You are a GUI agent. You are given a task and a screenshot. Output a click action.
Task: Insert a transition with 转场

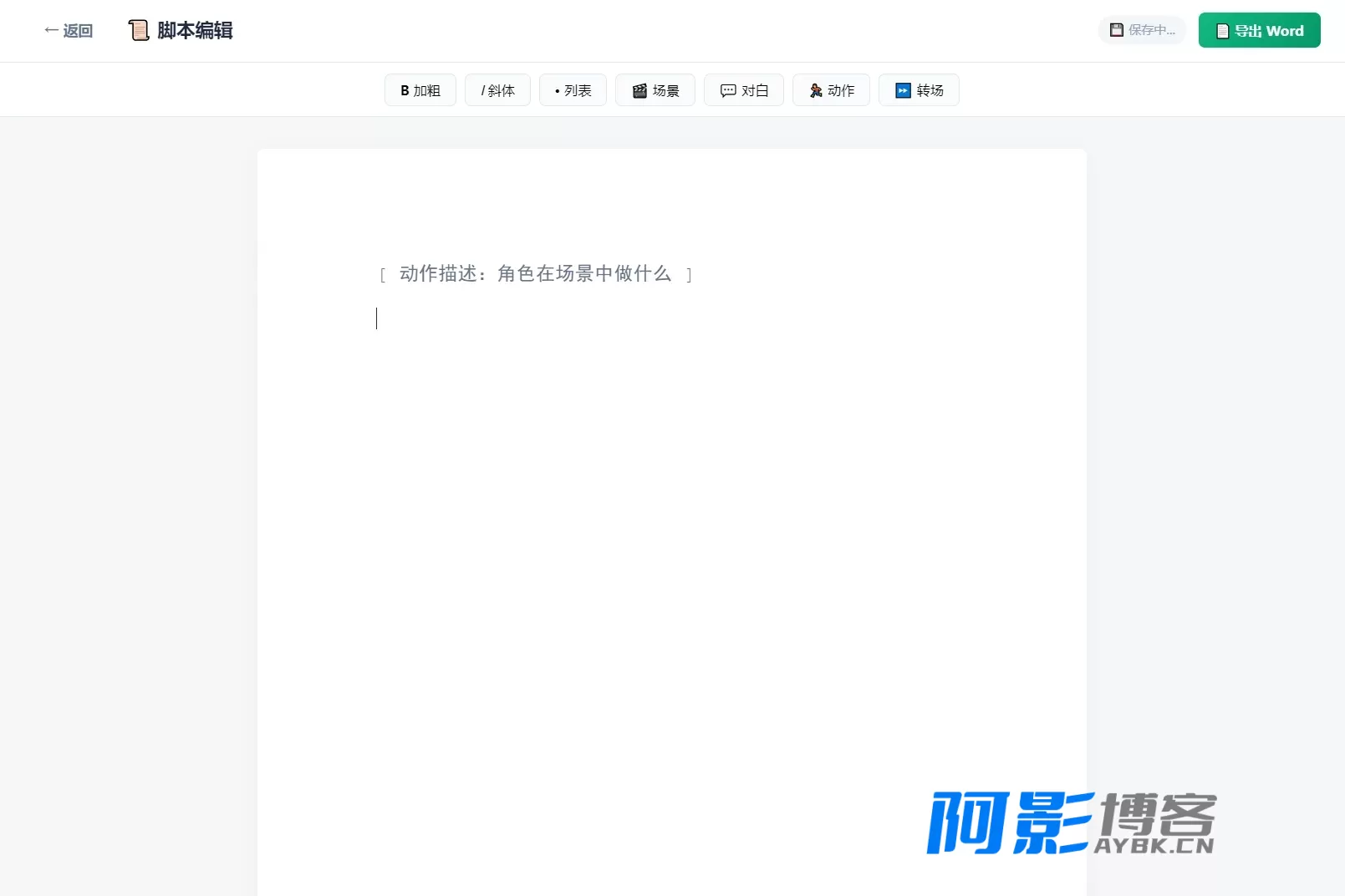[x=919, y=90]
